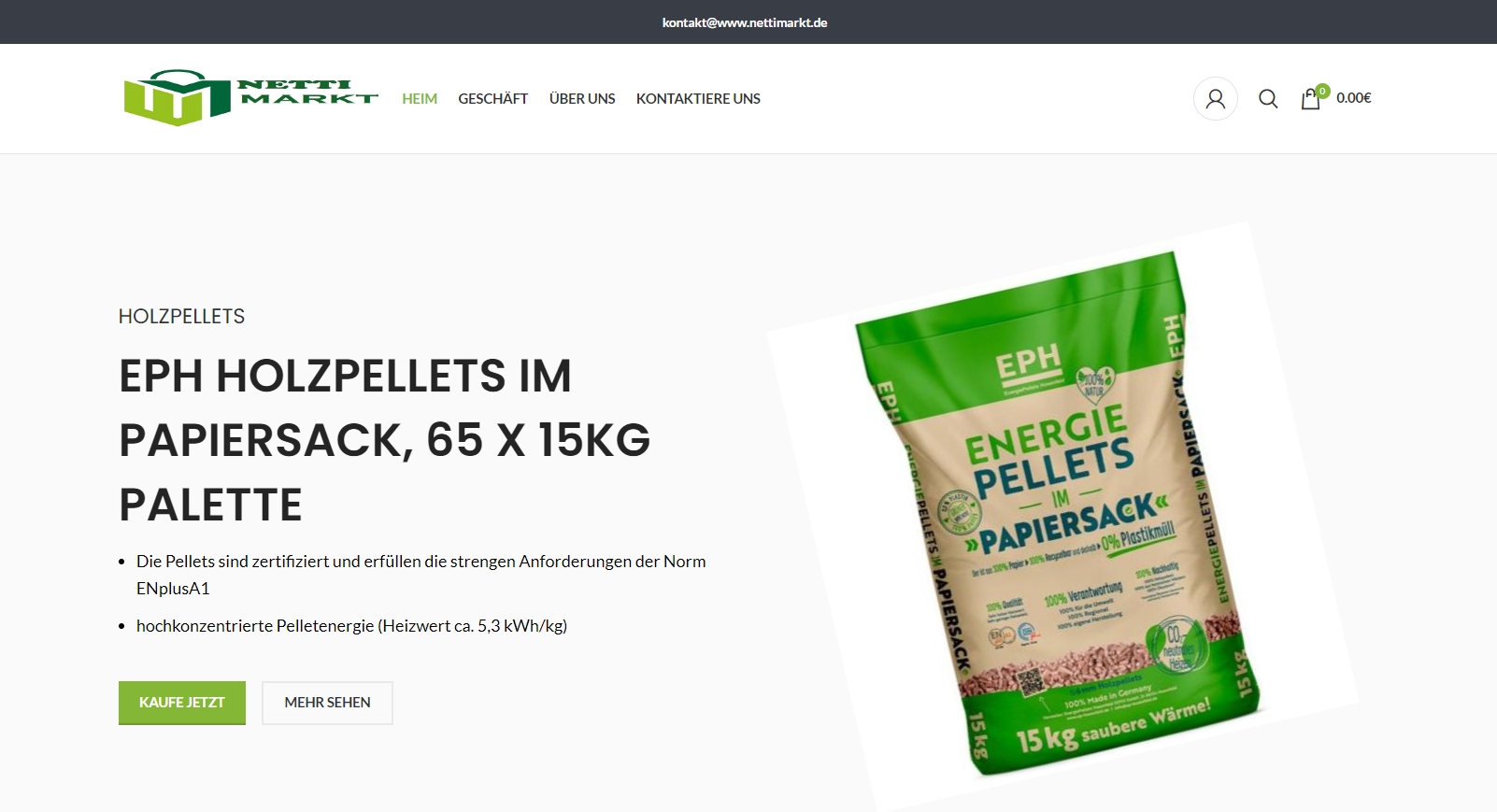Click the EPH Holzpellets product title

click(x=385, y=440)
